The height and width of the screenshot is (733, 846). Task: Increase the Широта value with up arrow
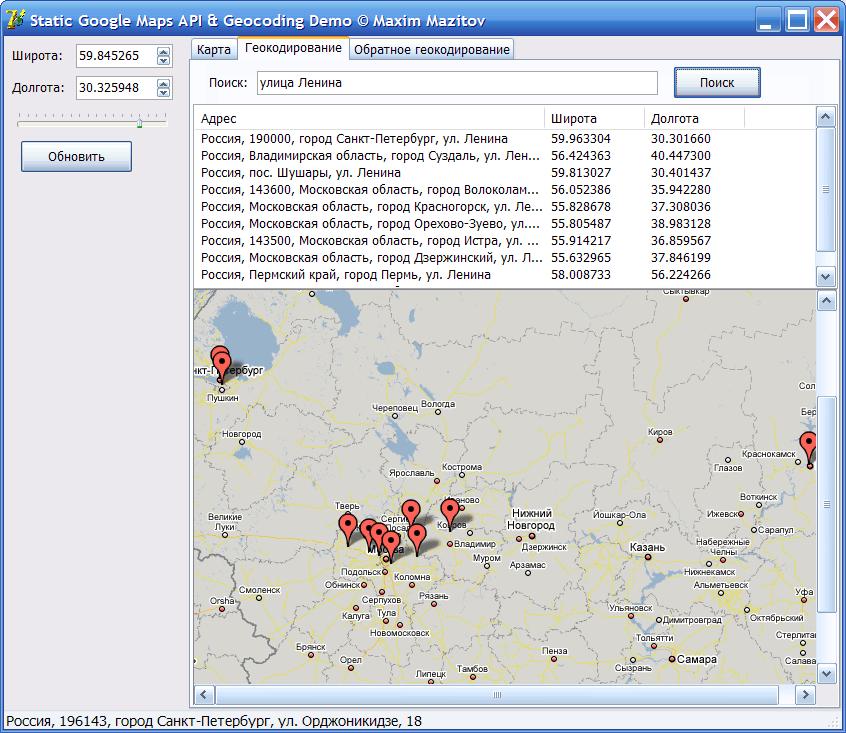pos(163,51)
